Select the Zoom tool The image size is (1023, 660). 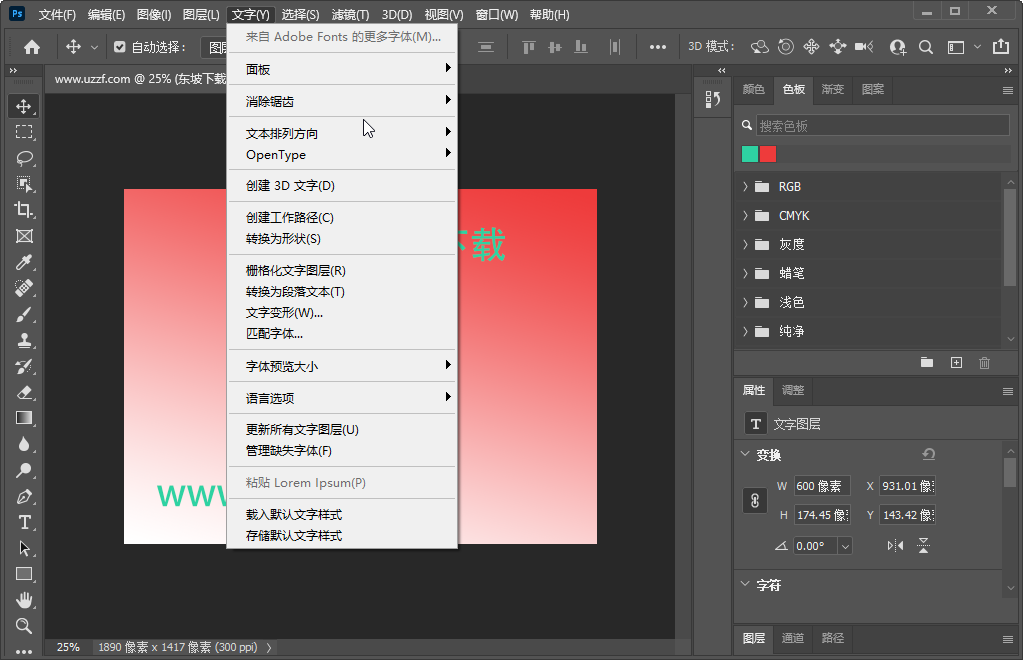(x=23, y=627)
